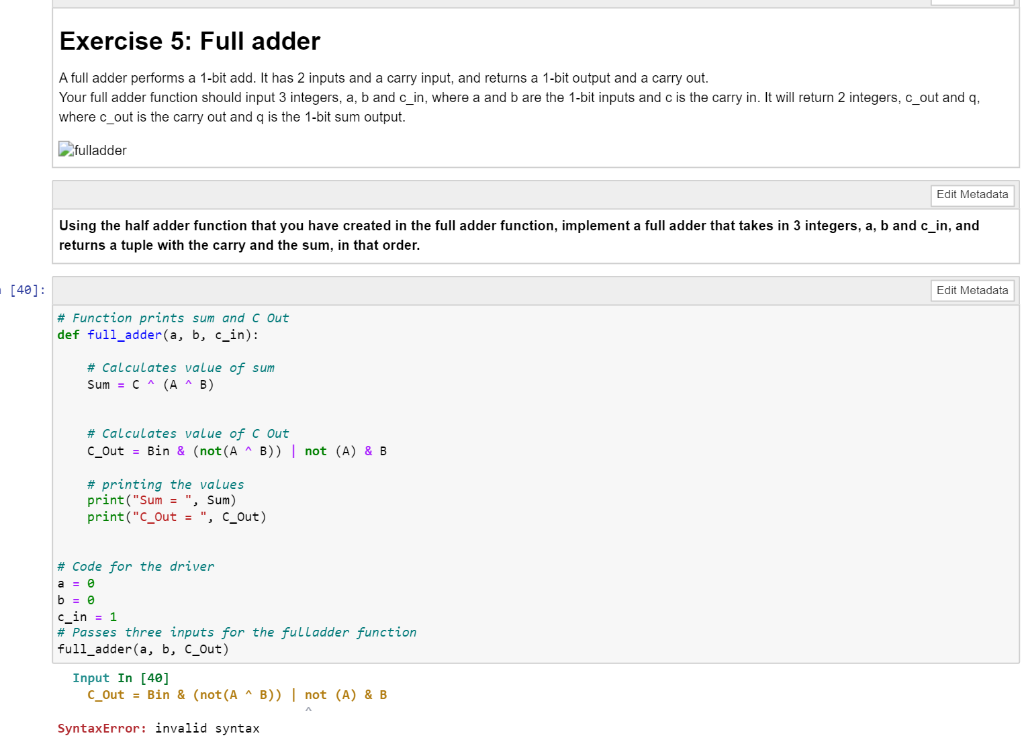Select the Exercise 5: Full adder heading

coord(188,41)
